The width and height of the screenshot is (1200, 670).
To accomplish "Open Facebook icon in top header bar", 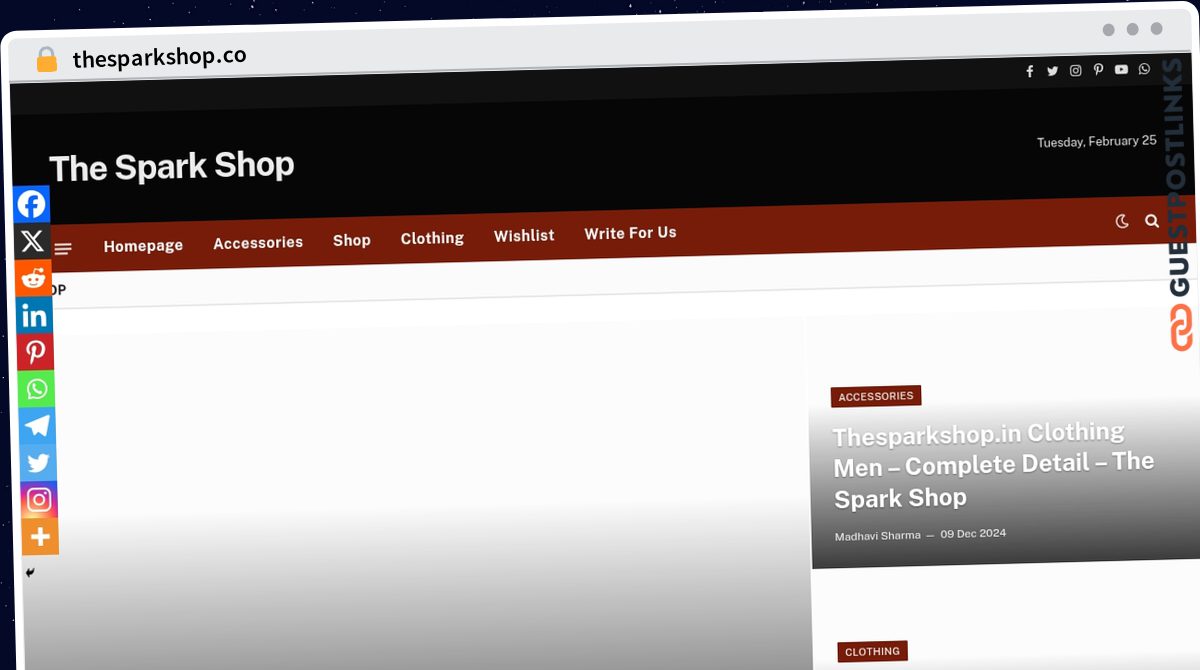I will [x=1030, y=71].
